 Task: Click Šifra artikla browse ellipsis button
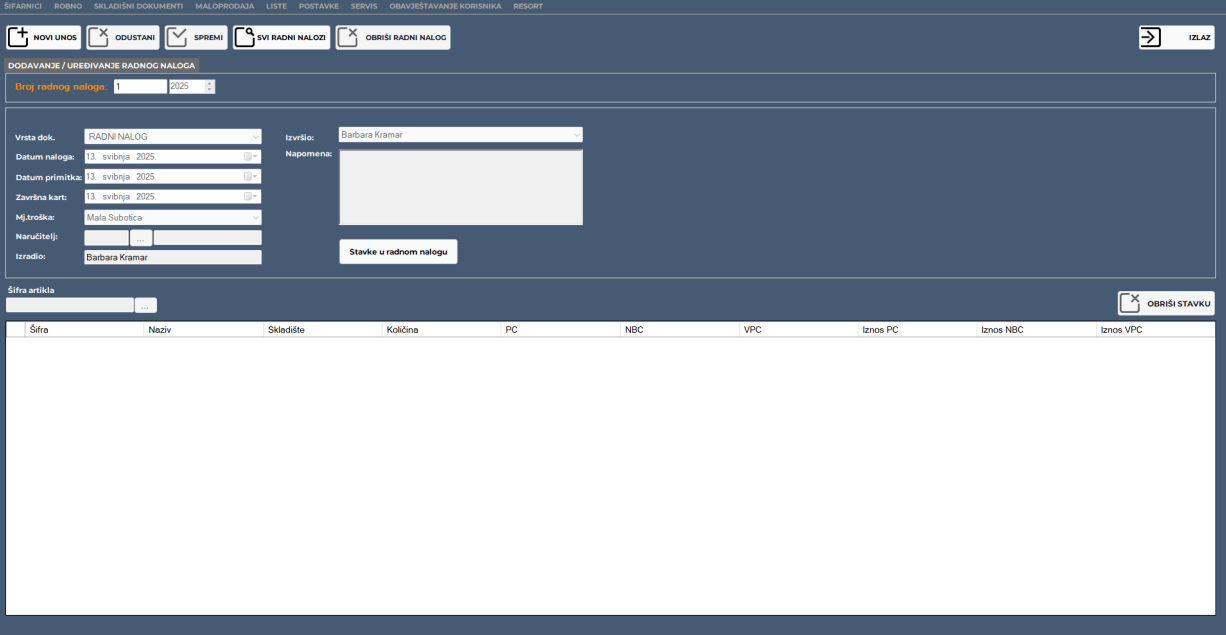[x=146, y=306]
